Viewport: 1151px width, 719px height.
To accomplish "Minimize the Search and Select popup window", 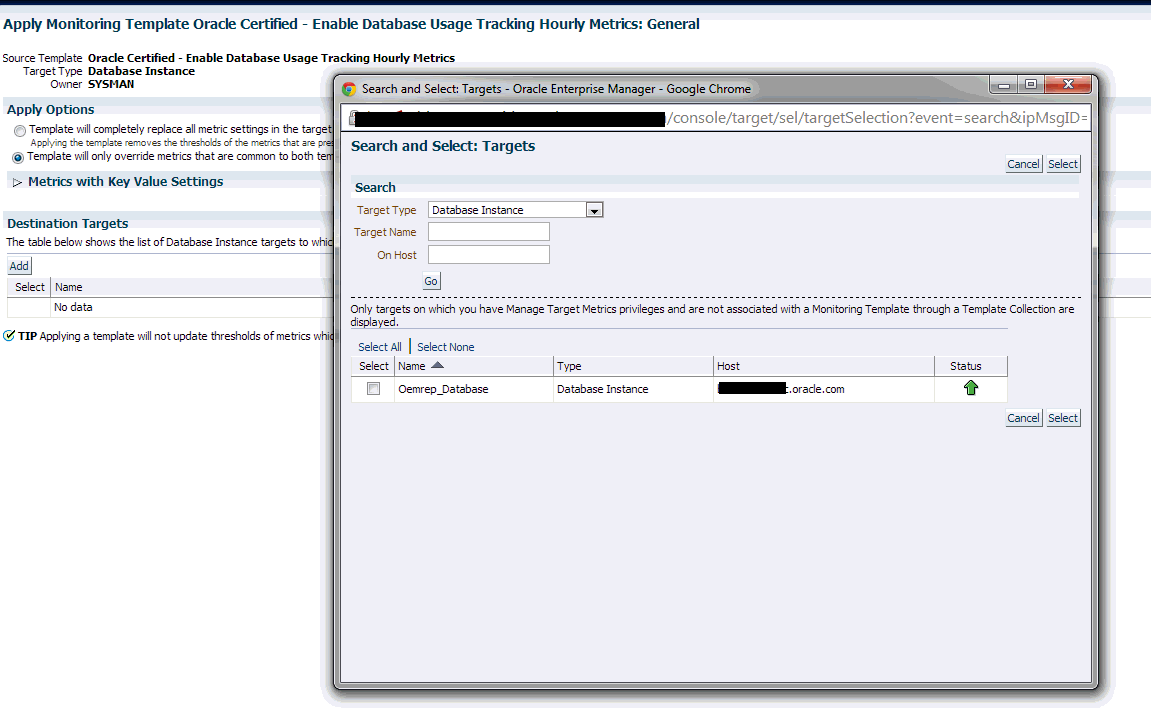I will coord(1003,85).
